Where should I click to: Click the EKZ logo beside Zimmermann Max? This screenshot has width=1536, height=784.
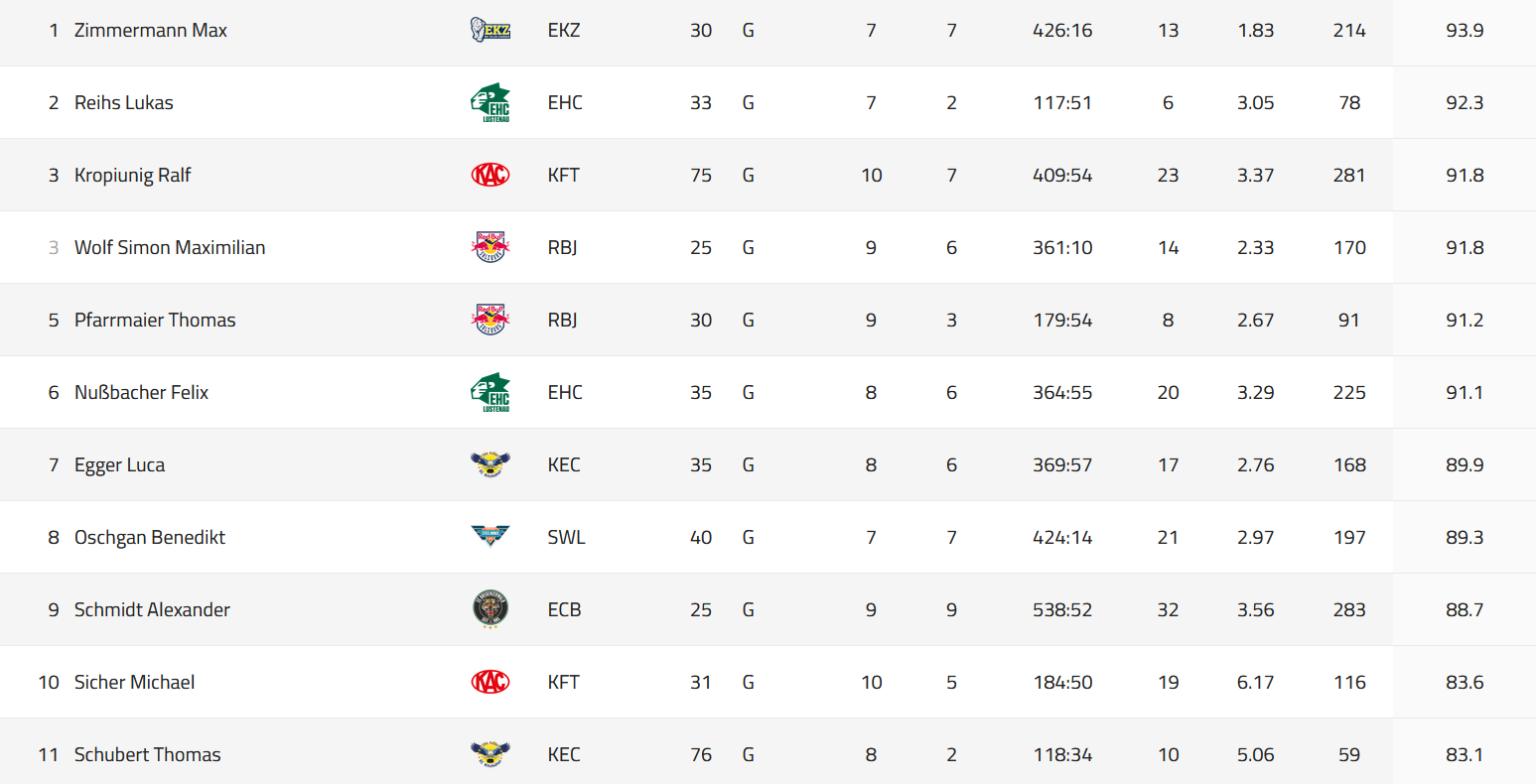tap(489, 30)
